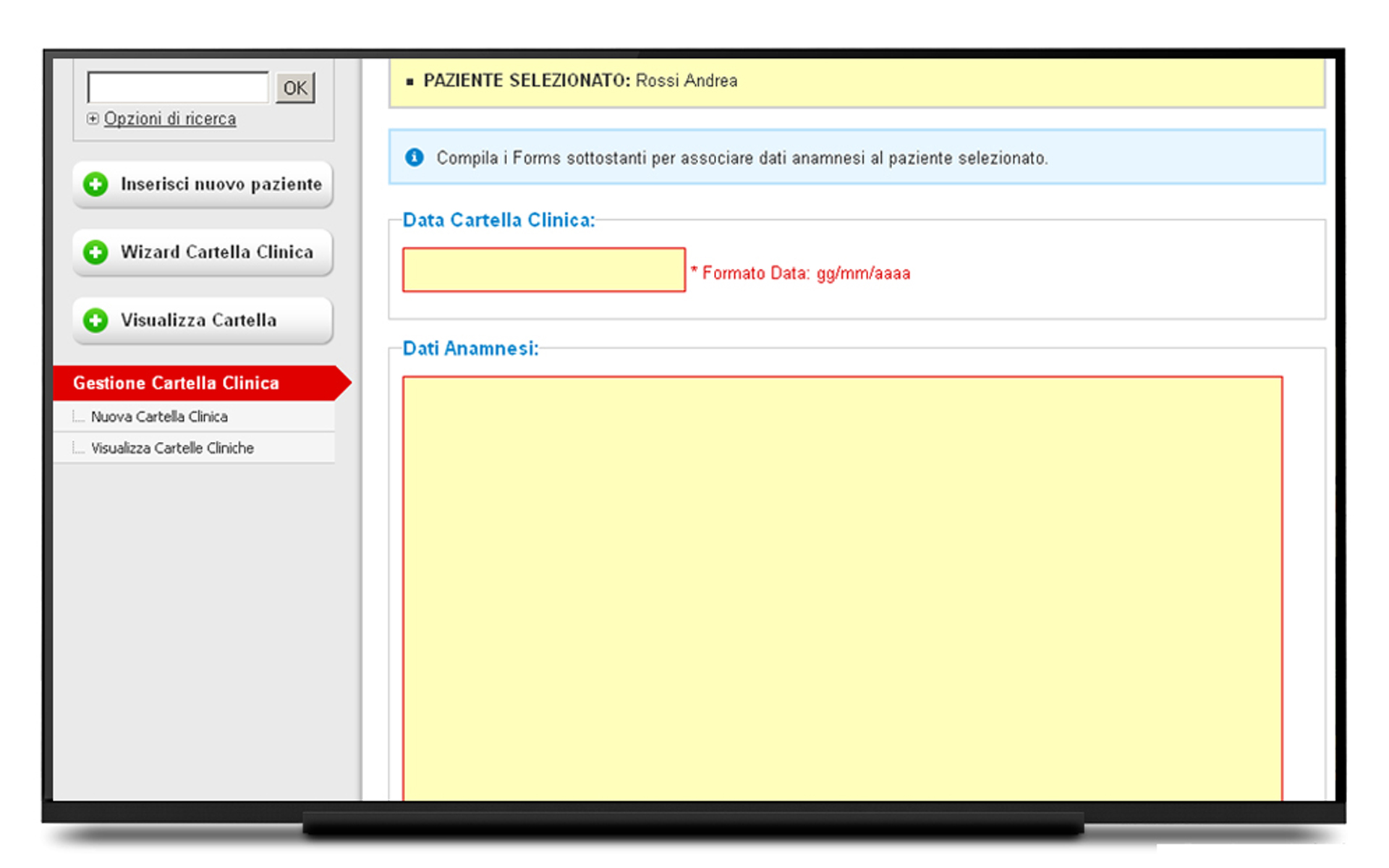The width and height of the screenshot is (1389, 868).
Task: Click inside the Dati Anamnesi text area
Action: click(x=842, y=586)
